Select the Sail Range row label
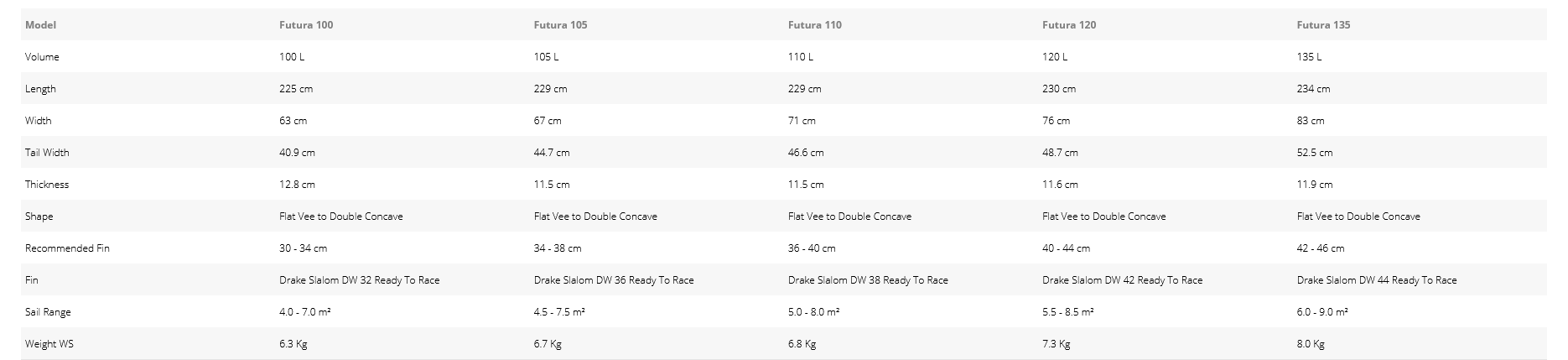 click(48, 312)
